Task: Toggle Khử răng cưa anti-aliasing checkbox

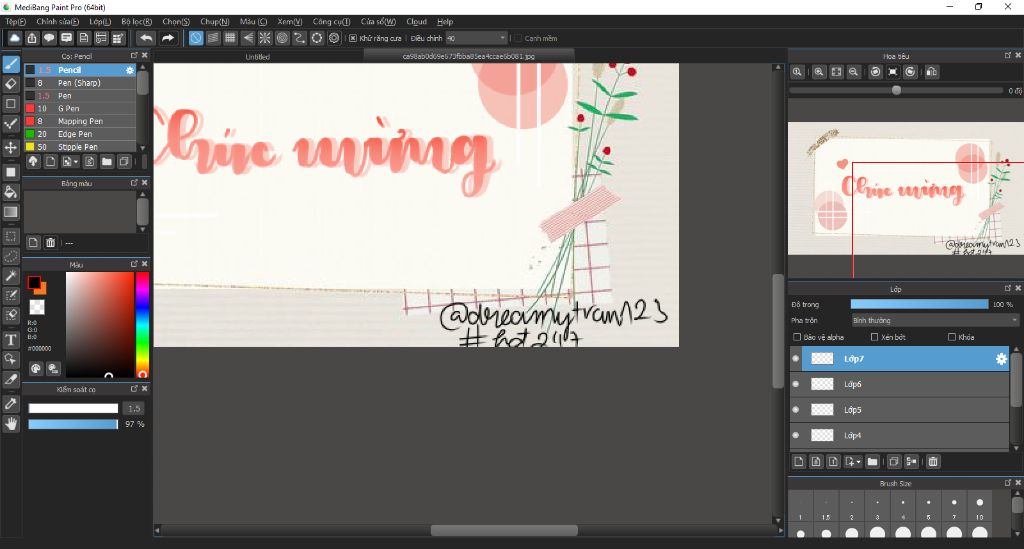Action: click(353, 39)
